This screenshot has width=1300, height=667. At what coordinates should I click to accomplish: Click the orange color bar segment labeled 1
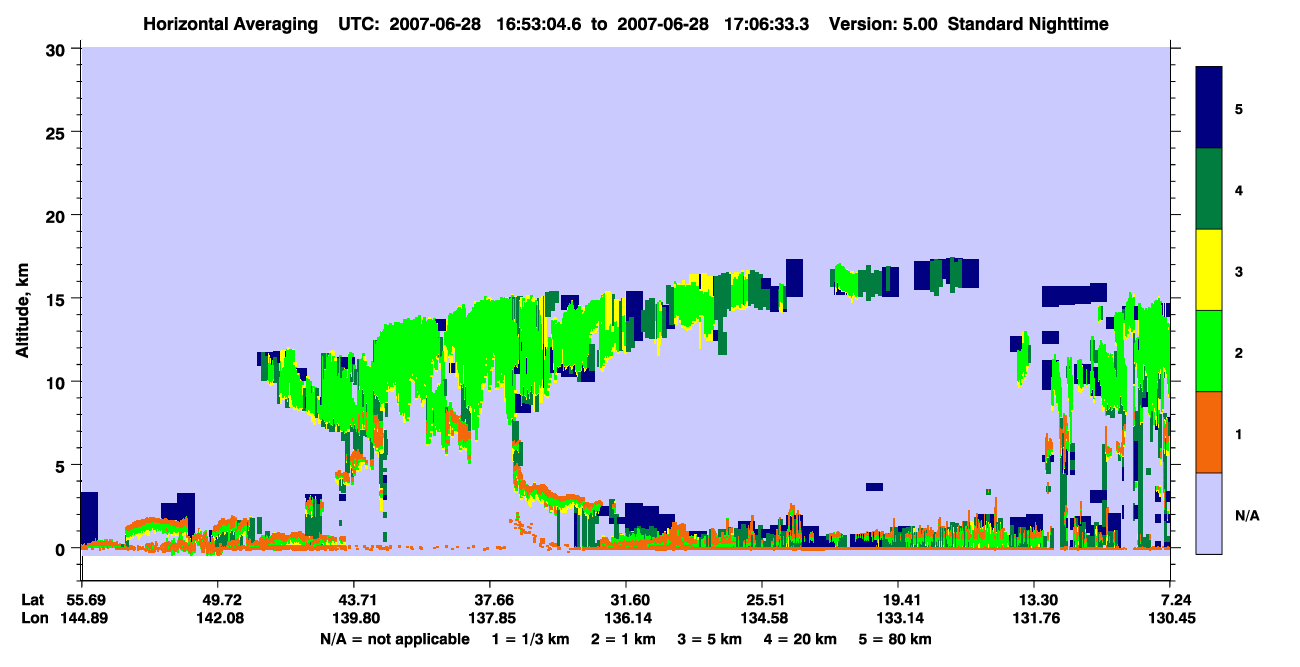pyautogui.click(x=1209, y=432)
